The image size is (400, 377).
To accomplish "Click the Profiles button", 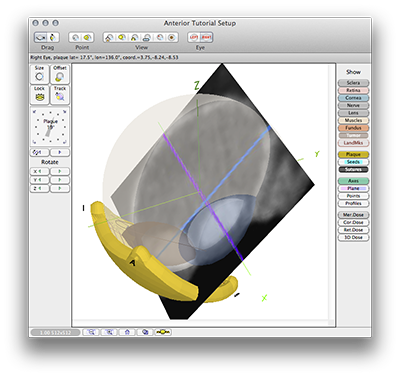I will point(353,203).
